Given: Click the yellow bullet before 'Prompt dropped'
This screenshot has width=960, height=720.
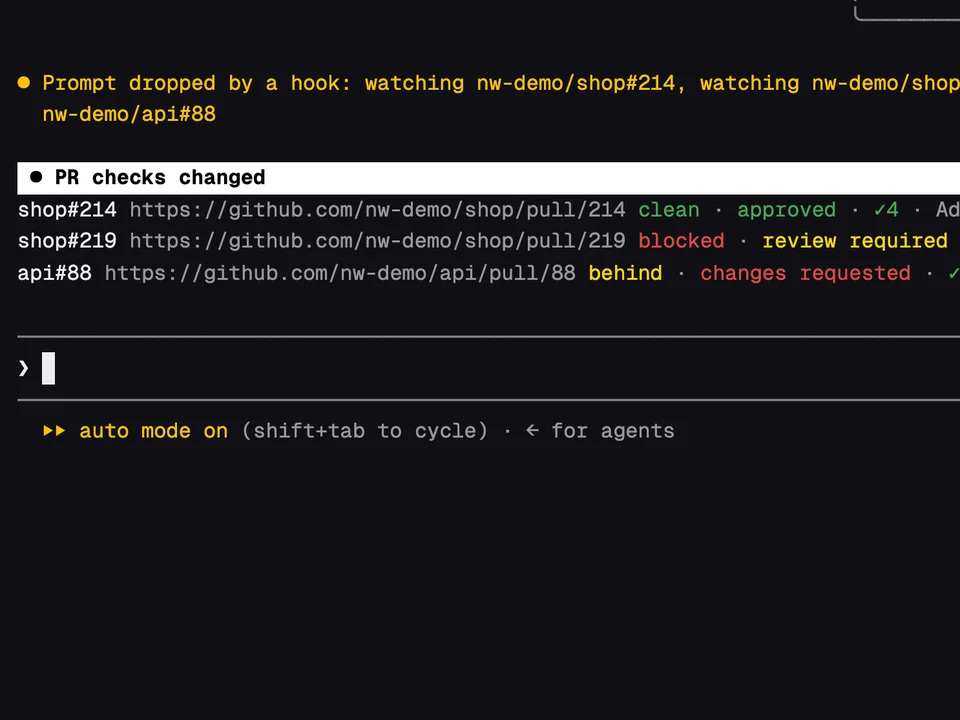Looking at the screenshot, I should click(x=24, y=83).
